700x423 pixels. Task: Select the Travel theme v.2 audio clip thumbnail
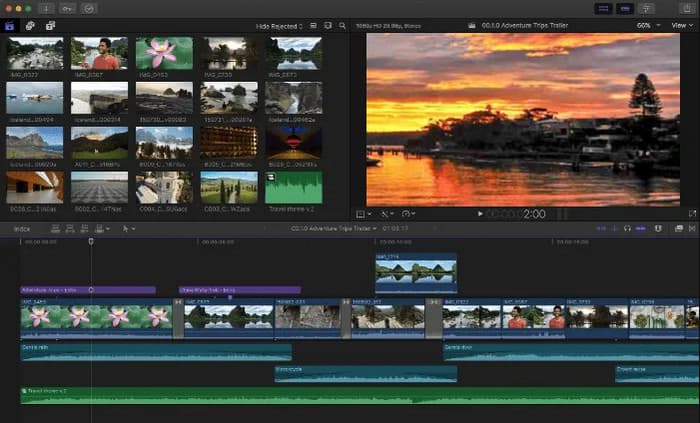(x=293, y=187)
